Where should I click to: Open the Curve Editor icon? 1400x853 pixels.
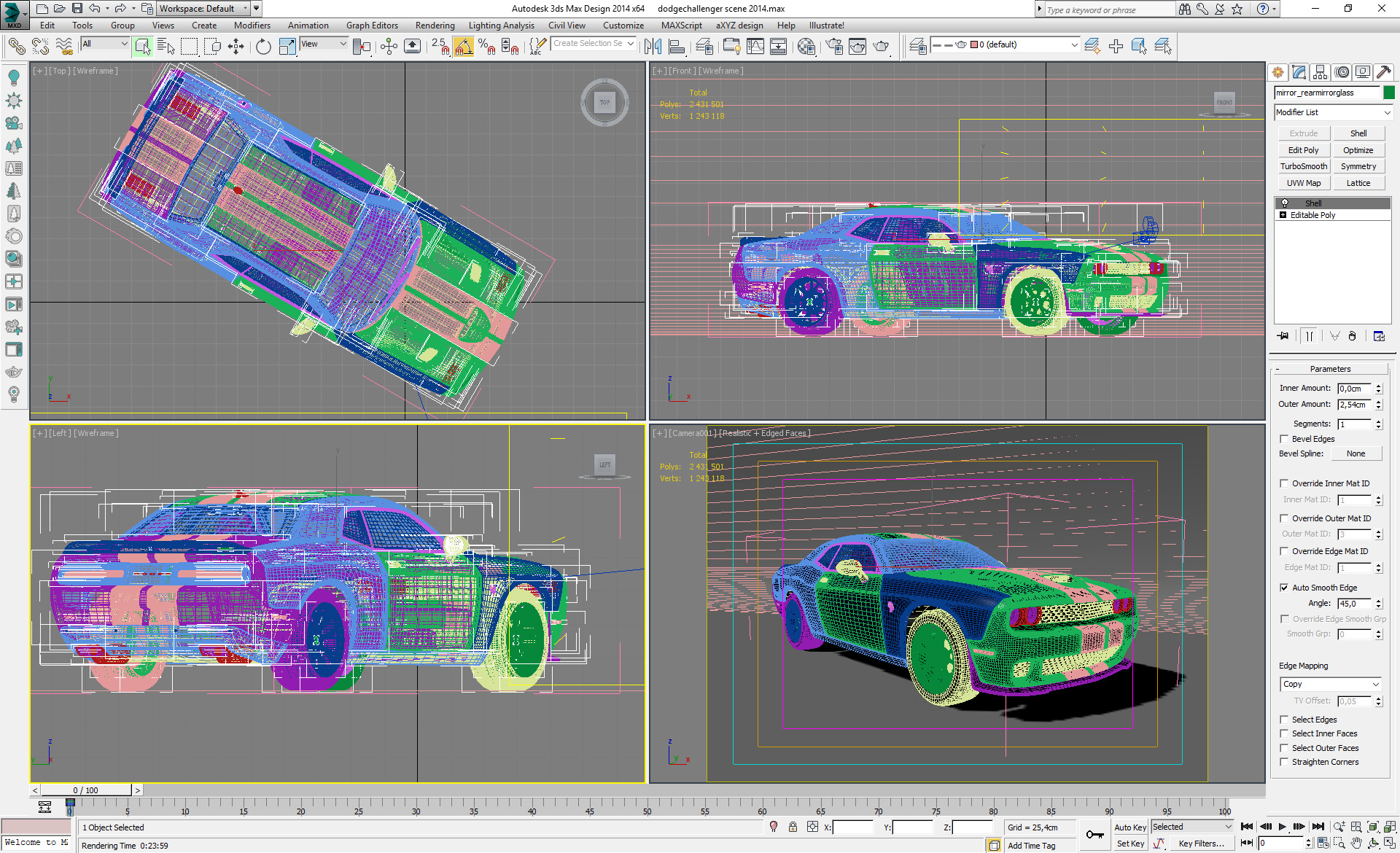coord(755,46)
